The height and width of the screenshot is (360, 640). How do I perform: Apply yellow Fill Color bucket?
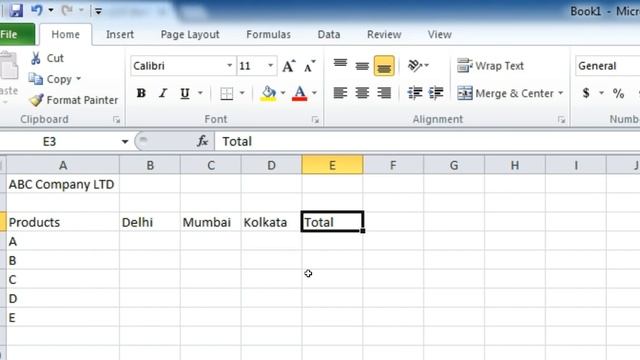click(x=268, y=93)
